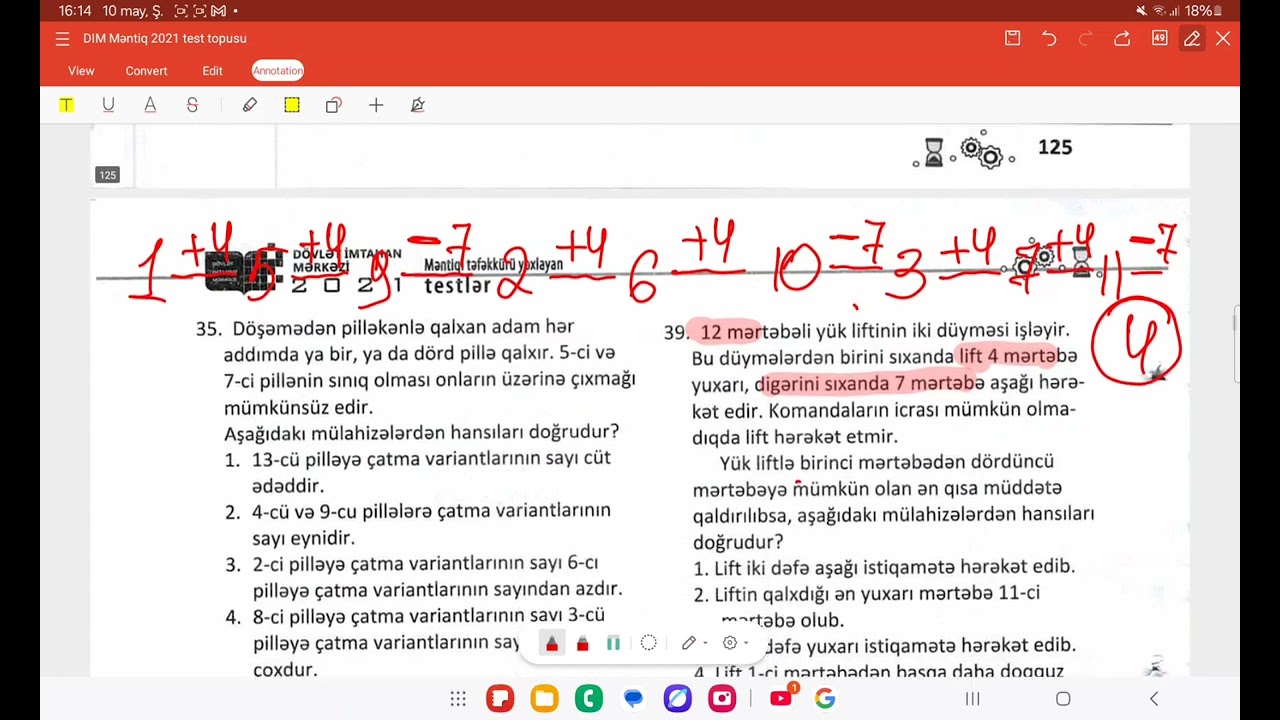1280x720 pixels.
Task: Select the text color A tool
Action: click(x=150, y=105)
